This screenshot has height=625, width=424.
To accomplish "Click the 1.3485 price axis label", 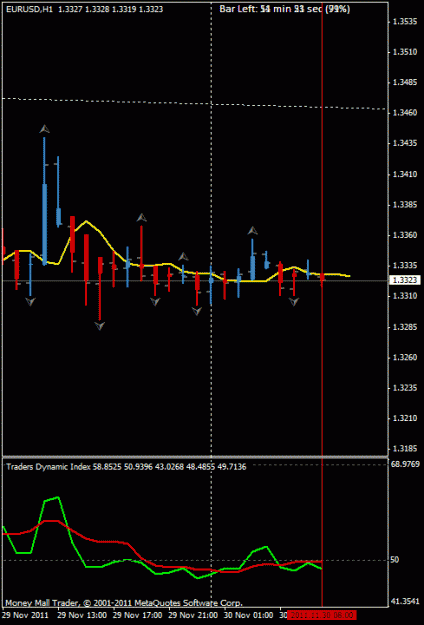I will [x=405, y=83].
